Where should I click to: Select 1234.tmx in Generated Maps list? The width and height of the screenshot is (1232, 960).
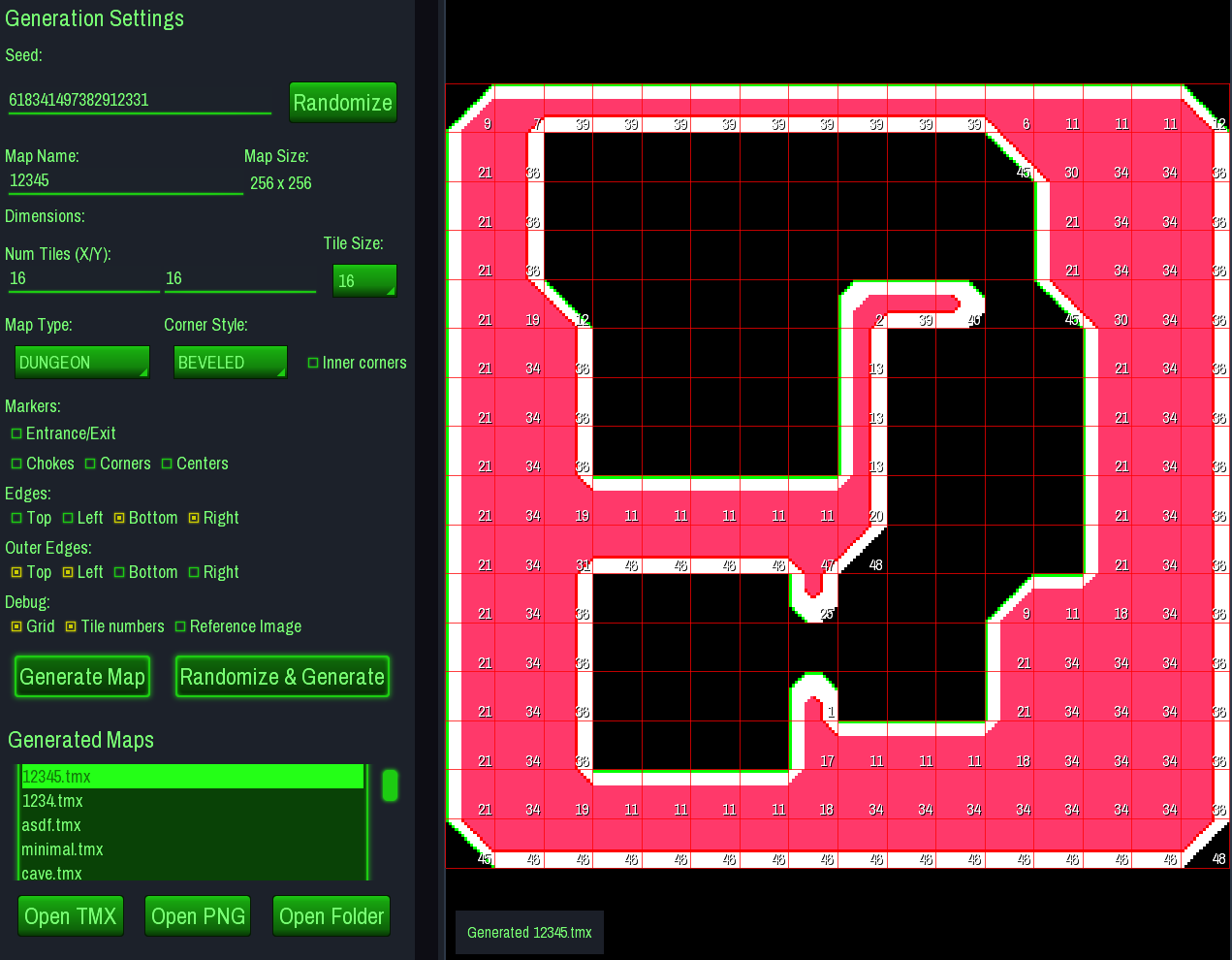tap(192, 801)
